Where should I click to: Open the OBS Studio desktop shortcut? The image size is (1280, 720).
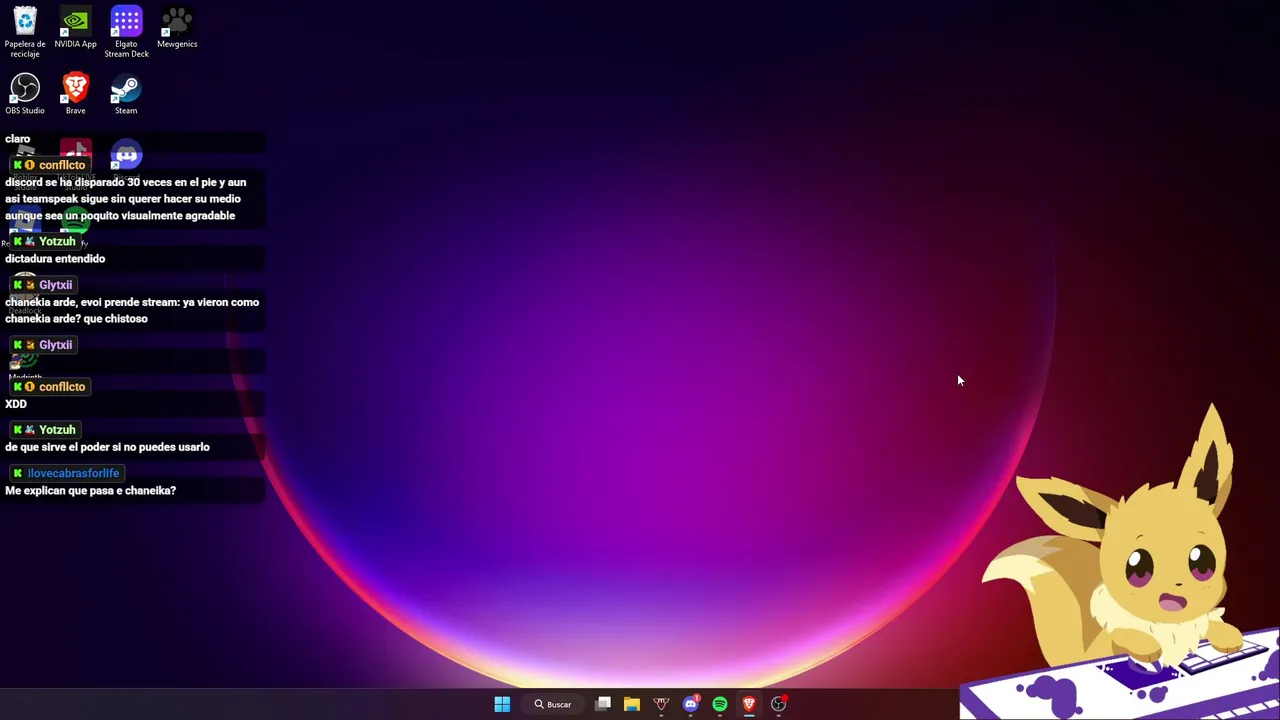point(25,94)
